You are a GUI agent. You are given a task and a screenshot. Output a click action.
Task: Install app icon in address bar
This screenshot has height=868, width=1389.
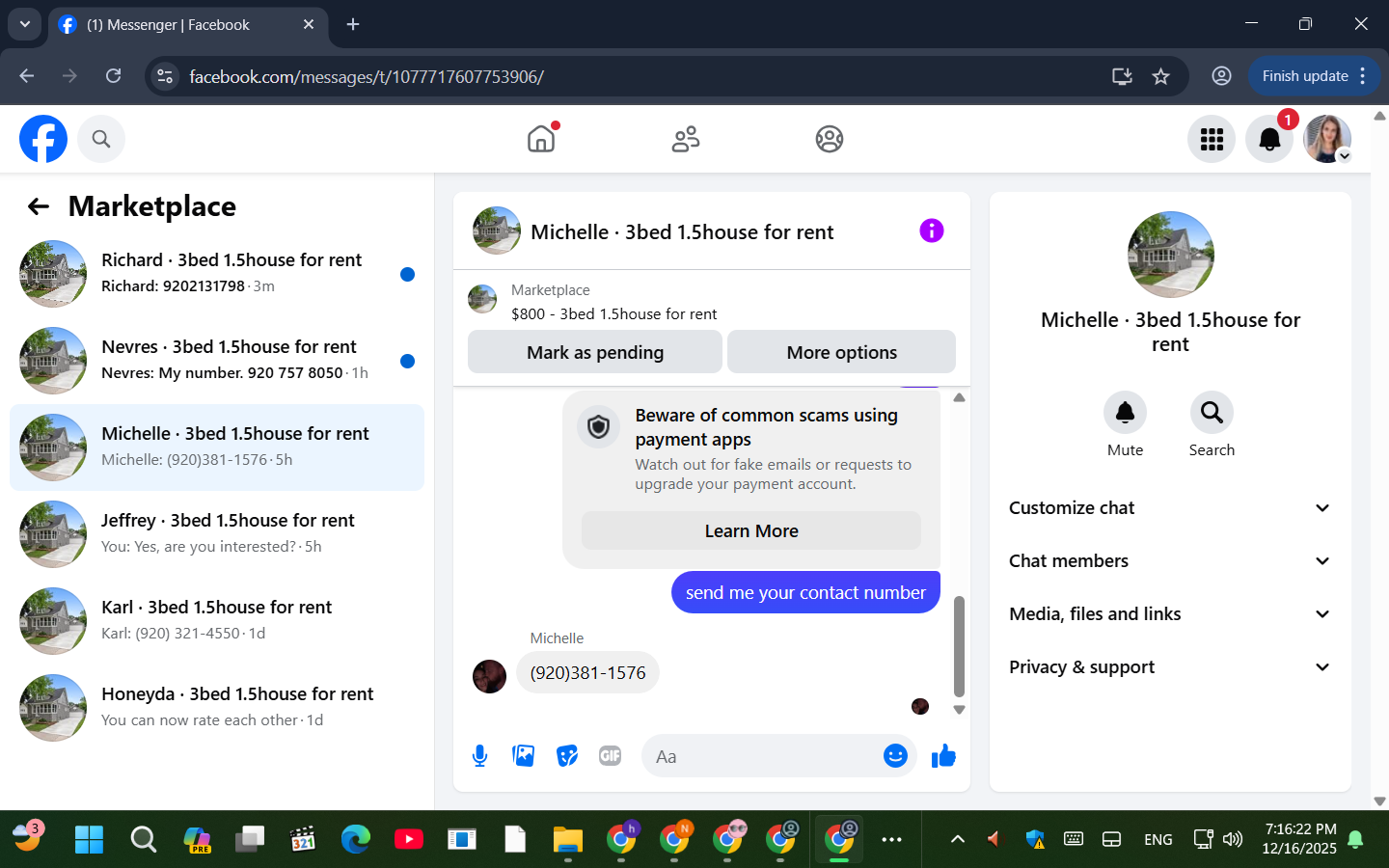(x=1122, y=76)
